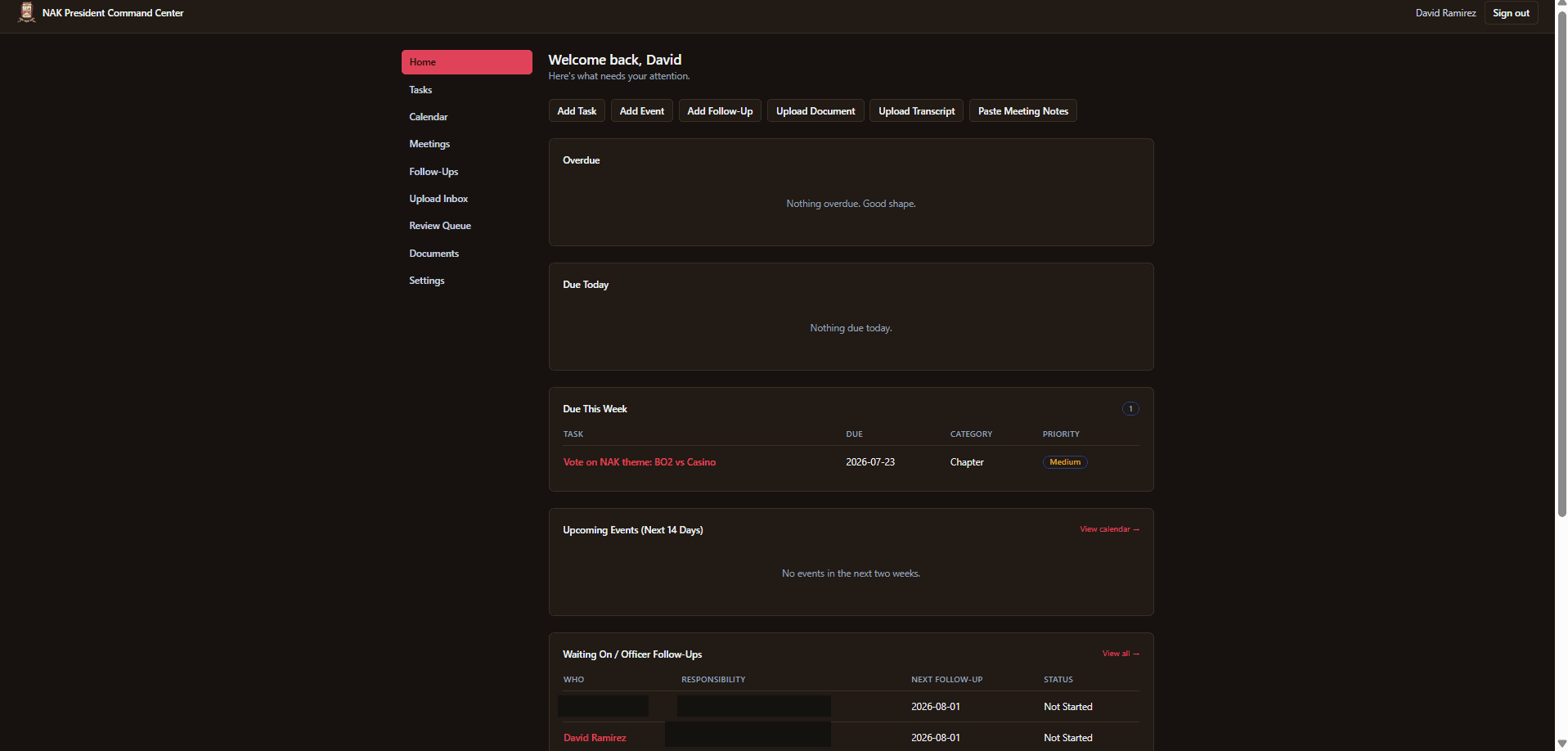The image size is (1568, 751).
Task: Click due date 2026-07-23
Action: (870, 462)
